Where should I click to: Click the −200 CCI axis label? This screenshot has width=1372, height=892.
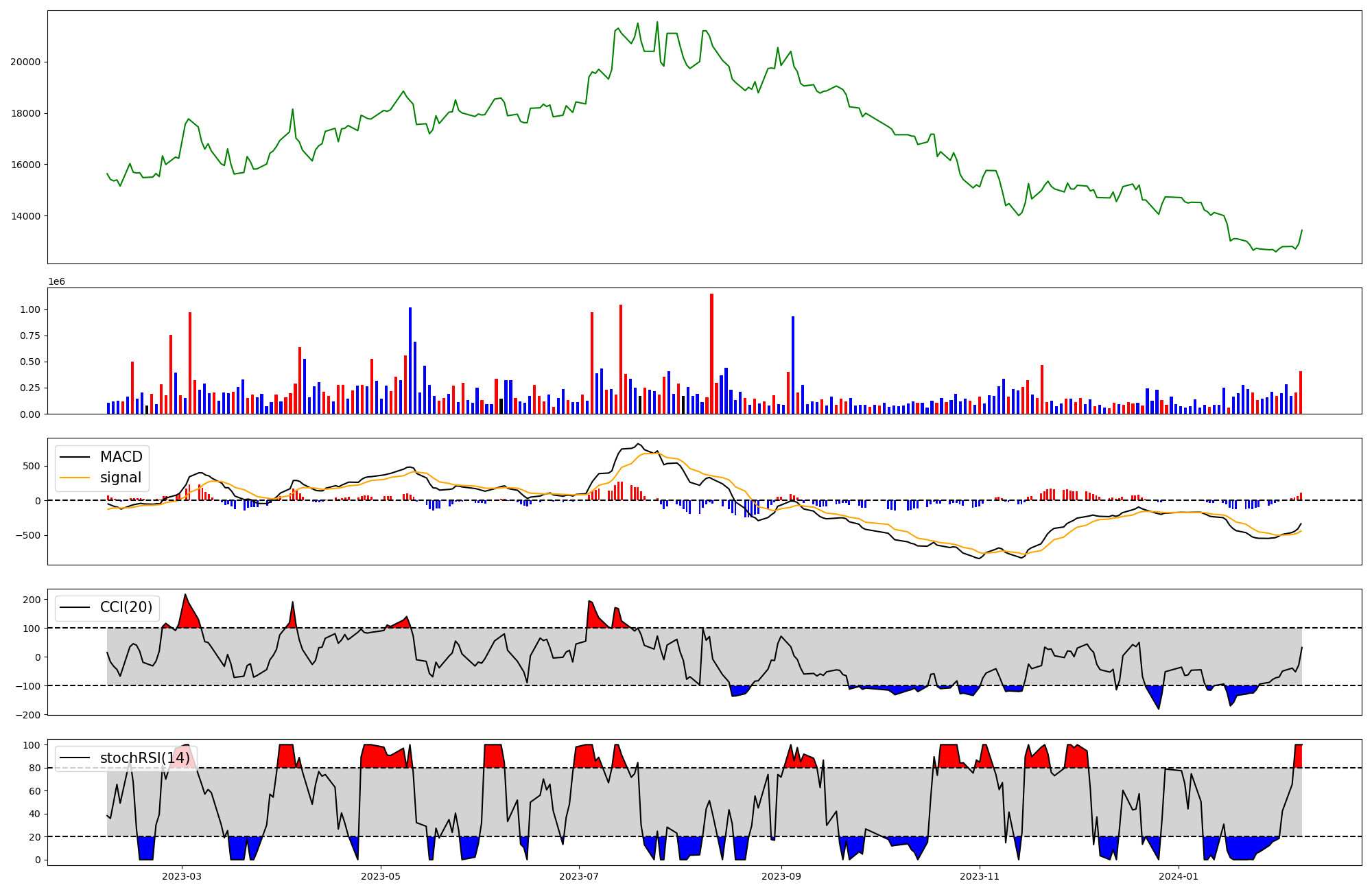[x=27, y=715]
